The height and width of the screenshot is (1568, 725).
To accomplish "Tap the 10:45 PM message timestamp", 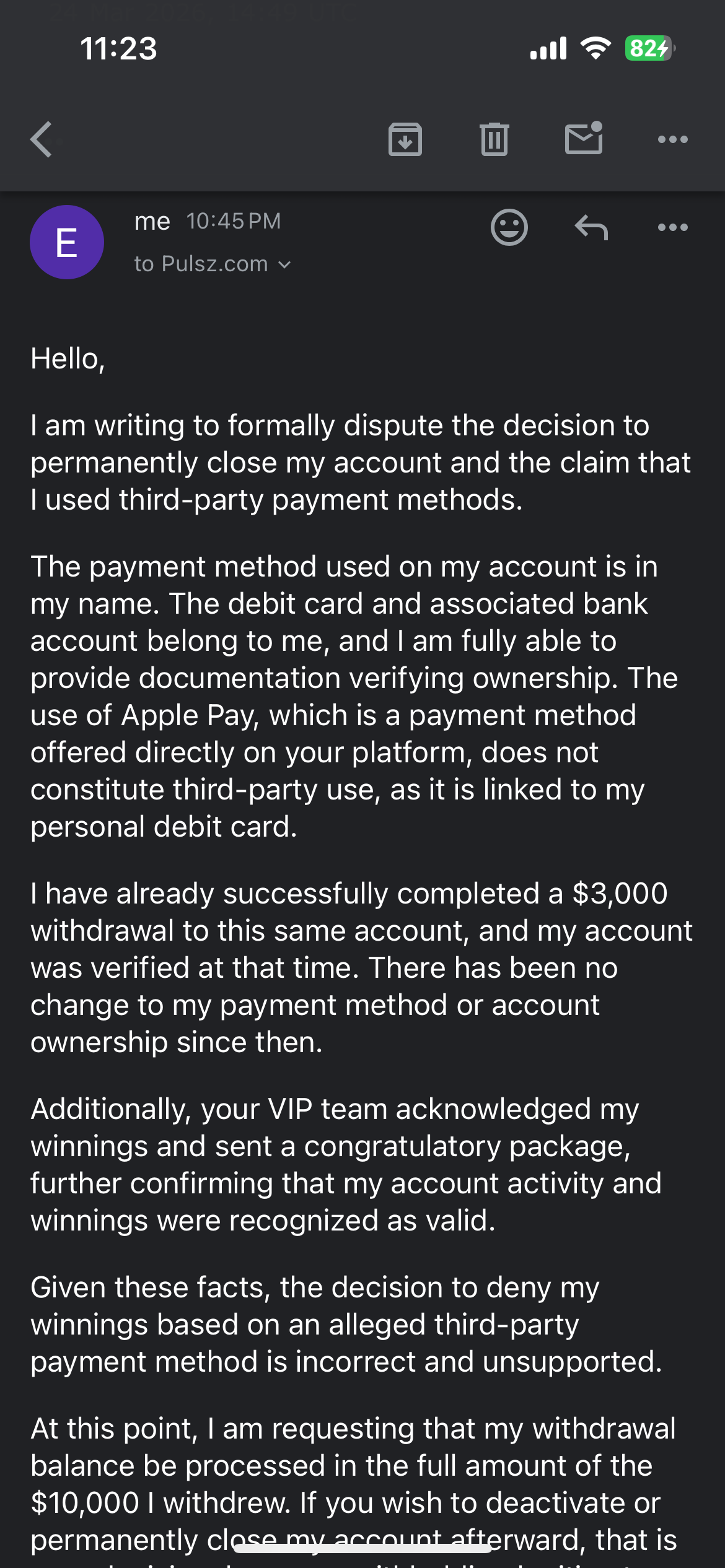I will pos(234,221).
